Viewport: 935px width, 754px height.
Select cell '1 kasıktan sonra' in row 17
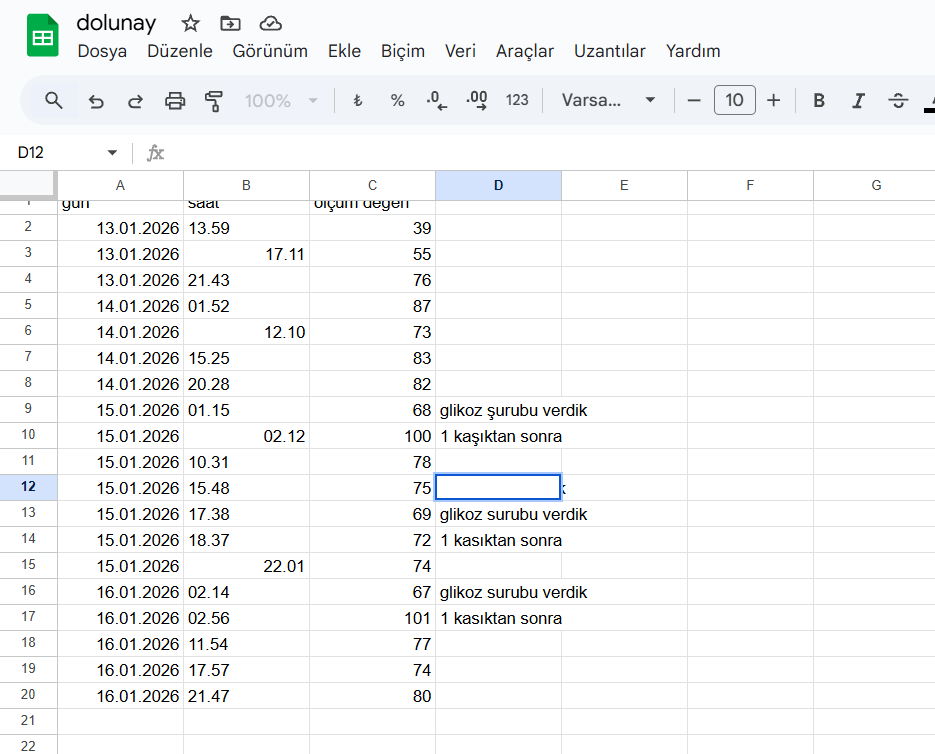point(499,618)
